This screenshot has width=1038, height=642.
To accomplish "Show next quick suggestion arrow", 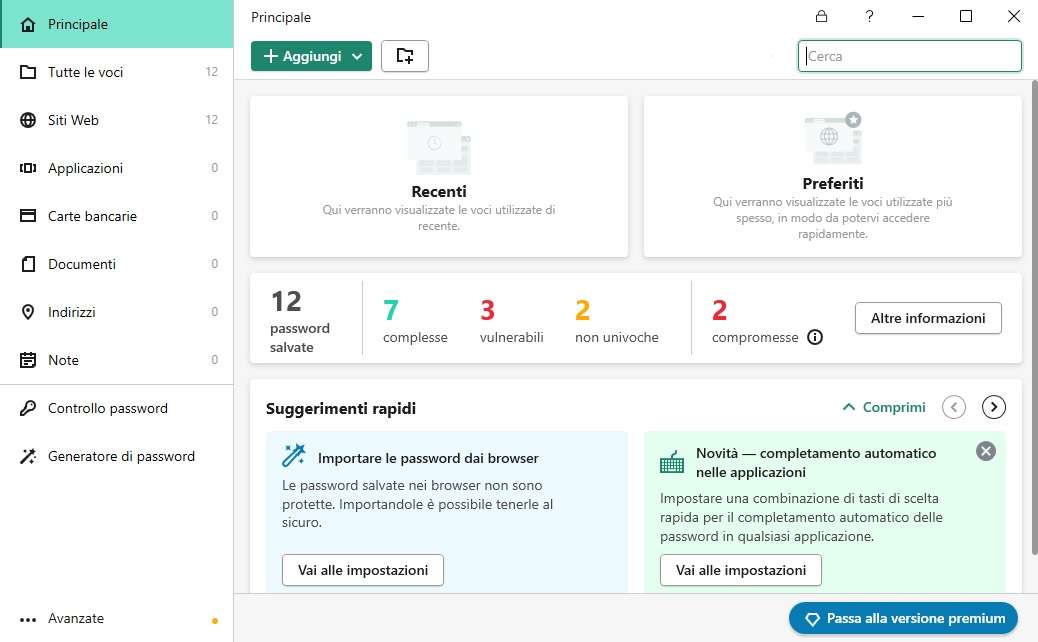I will point(994,407).
